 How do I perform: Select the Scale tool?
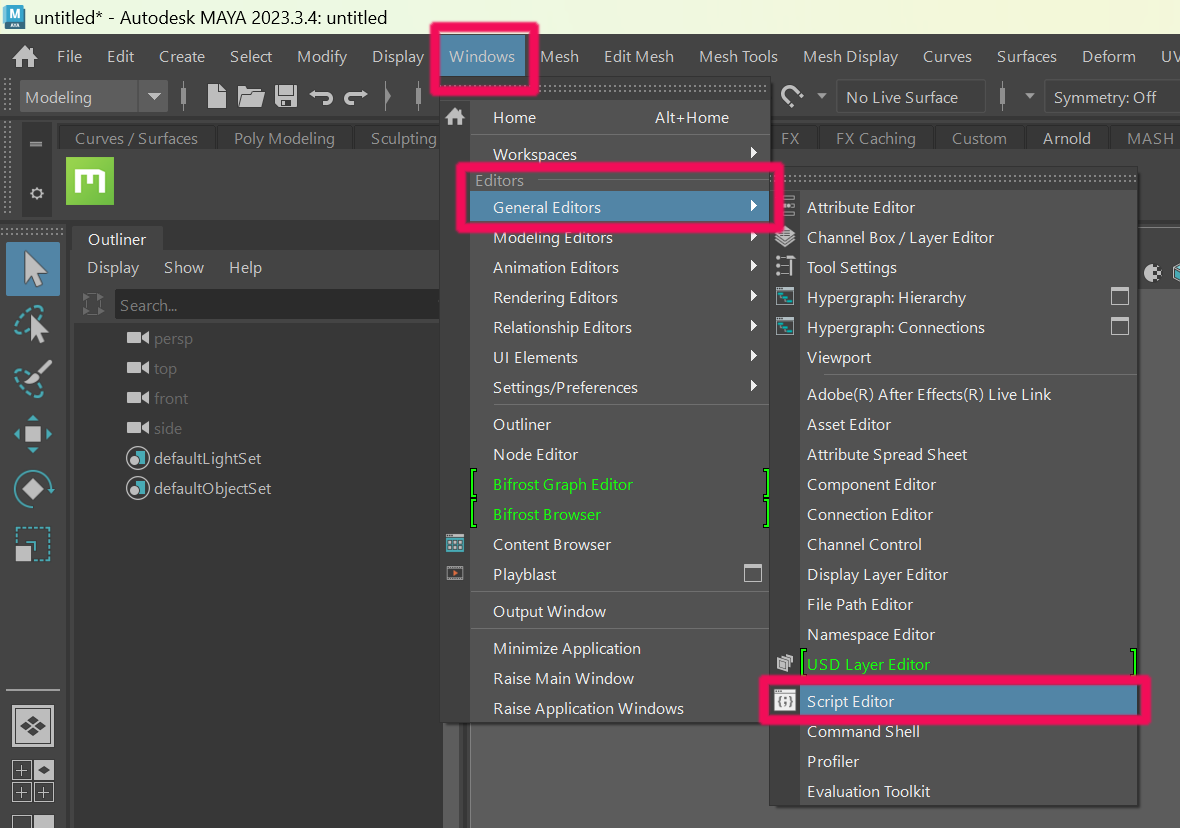tap(32, 543)
